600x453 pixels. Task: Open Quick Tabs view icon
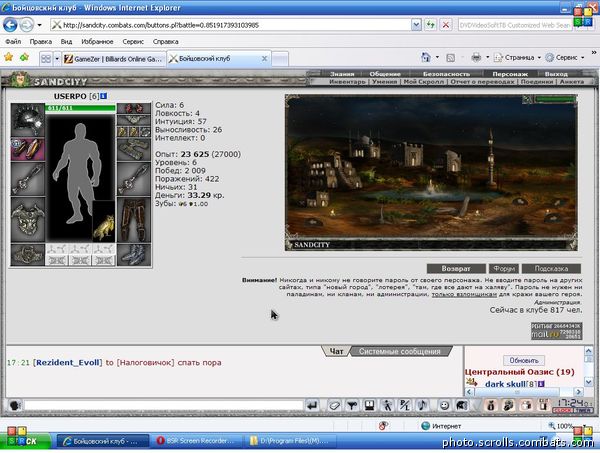[46, 59]
